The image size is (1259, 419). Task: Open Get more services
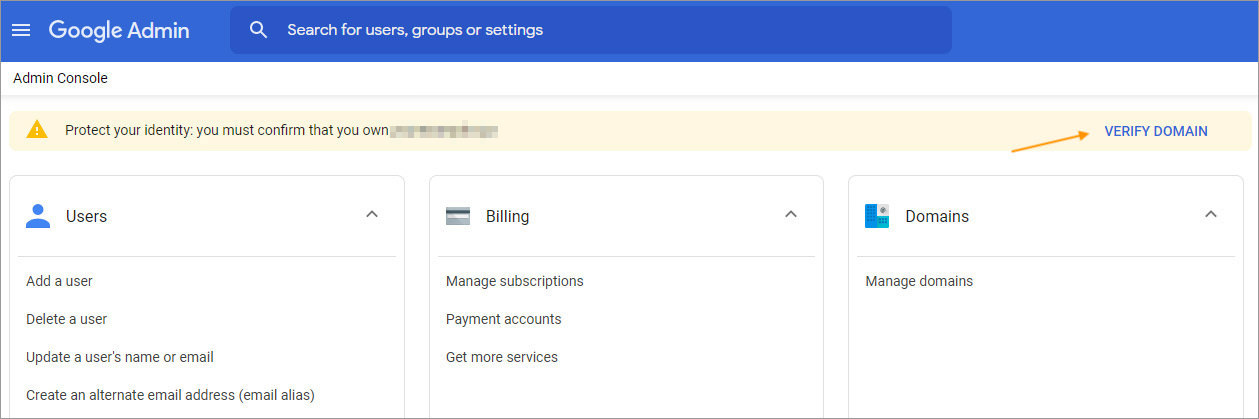[x=502, y=357]
